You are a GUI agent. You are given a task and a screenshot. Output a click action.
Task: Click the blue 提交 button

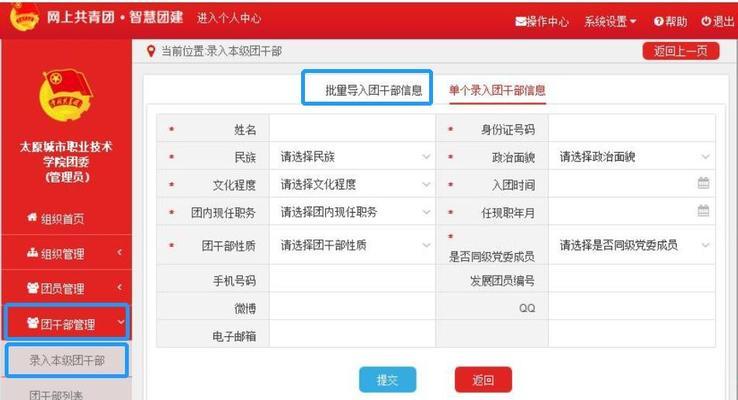(x=387, y=380)
